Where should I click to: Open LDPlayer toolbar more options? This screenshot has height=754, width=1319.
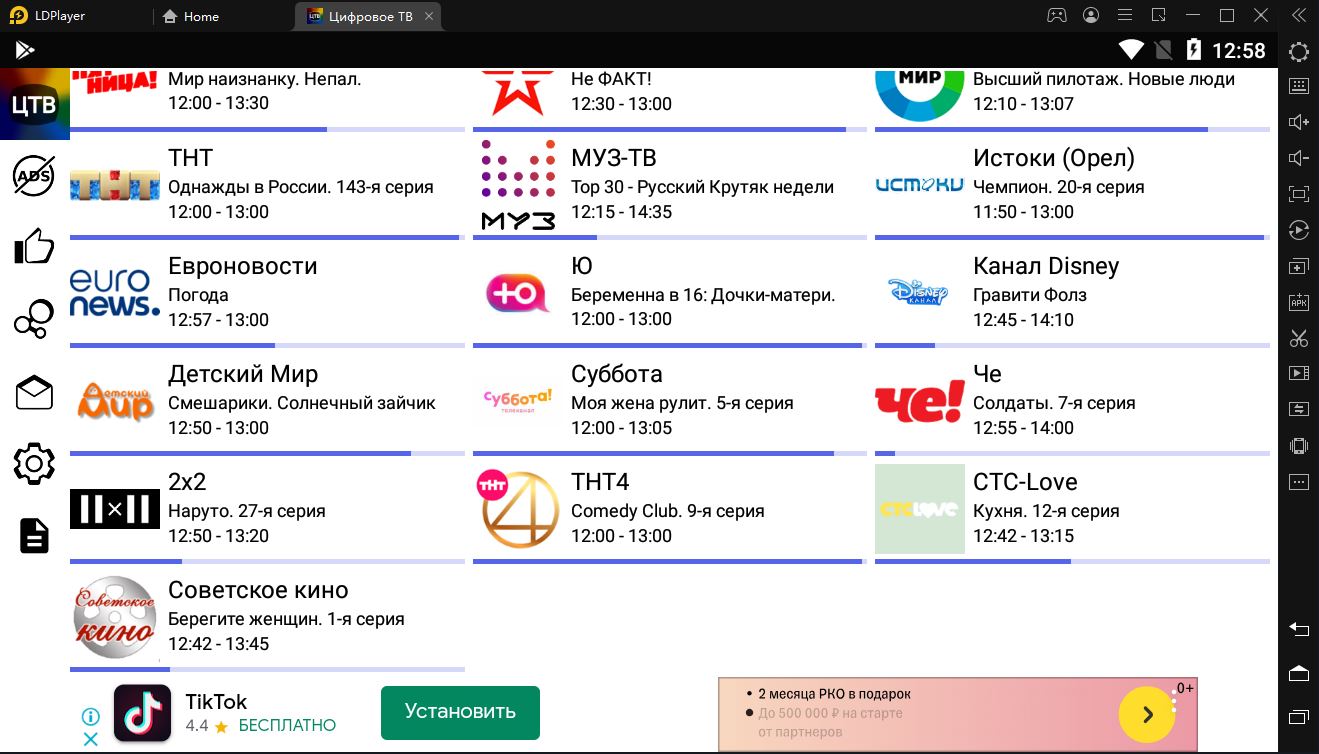(x=1299, y=482)
